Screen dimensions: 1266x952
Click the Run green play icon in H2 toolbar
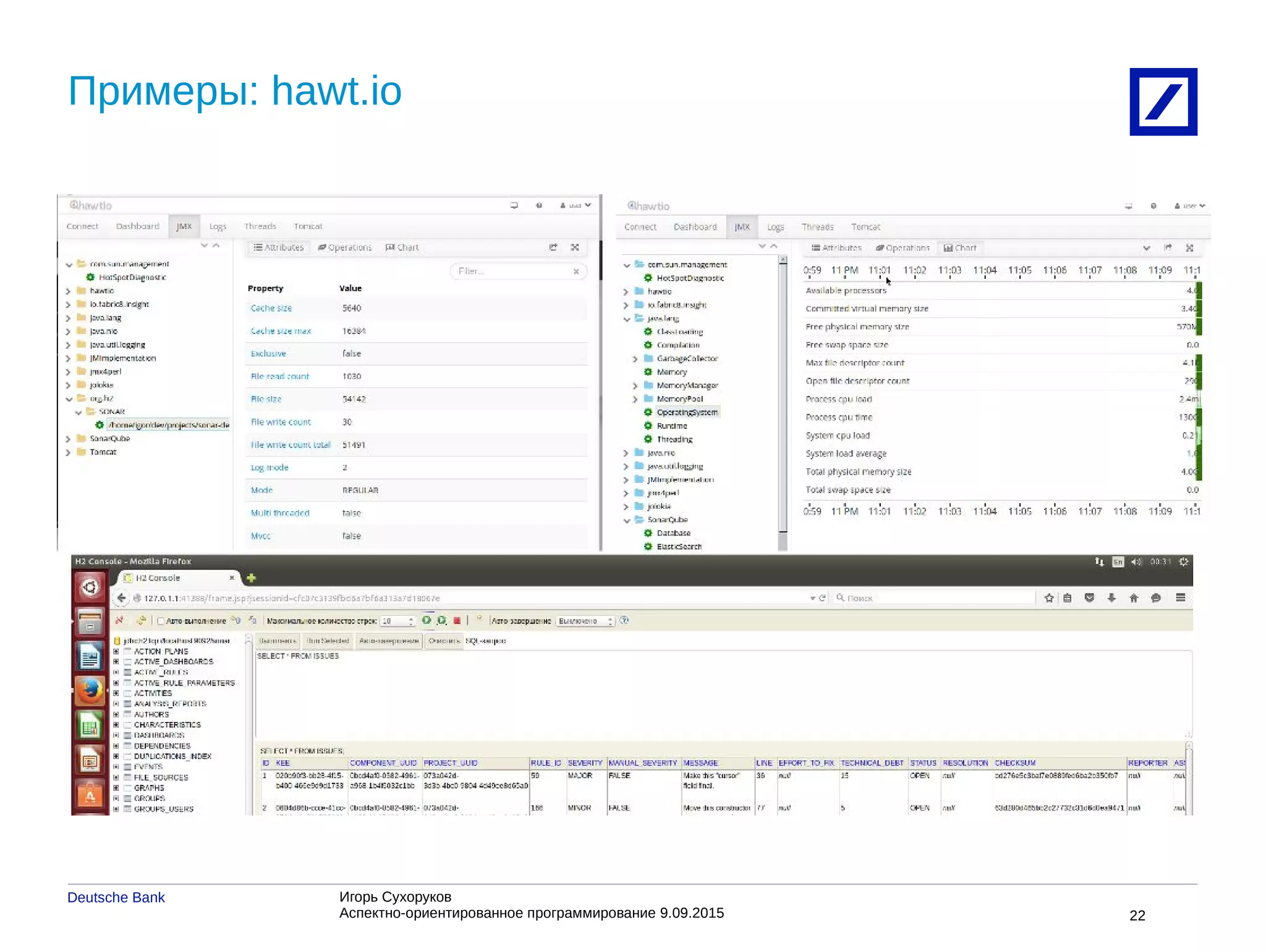tap(427, 620)
